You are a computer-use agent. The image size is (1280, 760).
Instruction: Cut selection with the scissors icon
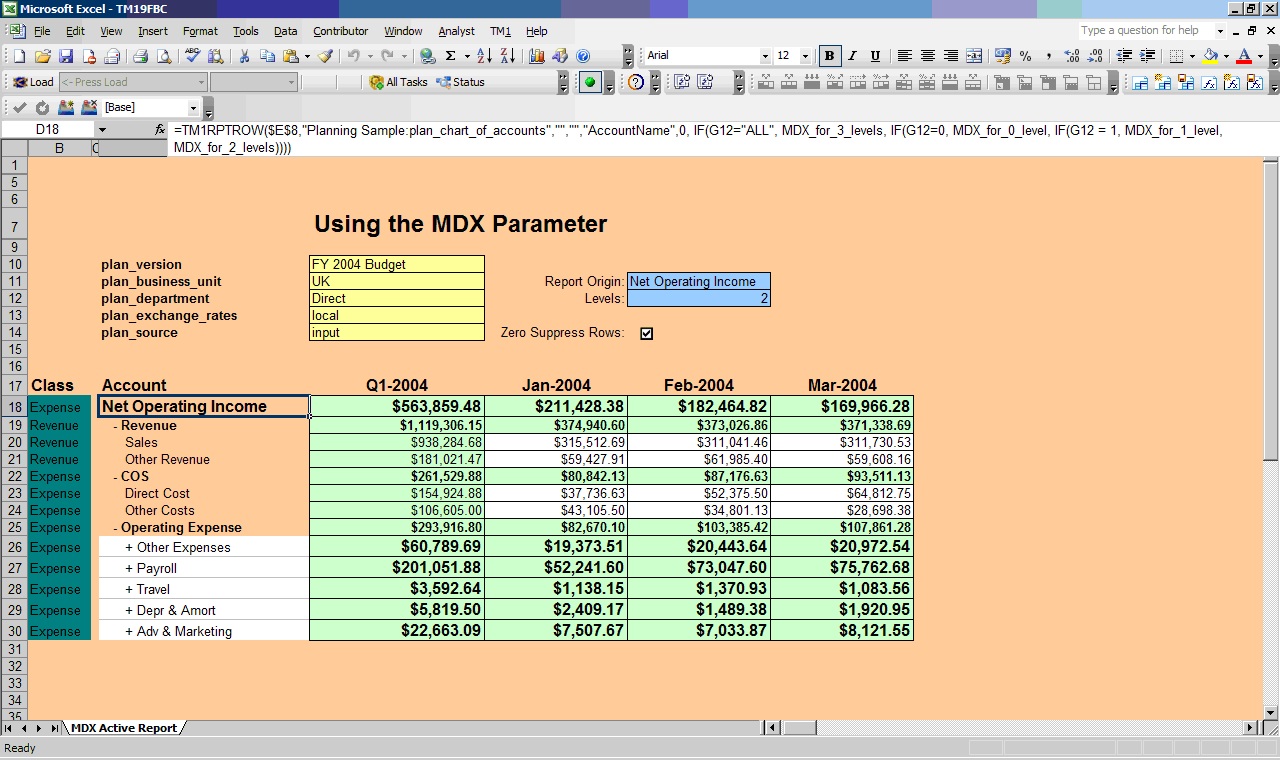[x=244, y=56]
